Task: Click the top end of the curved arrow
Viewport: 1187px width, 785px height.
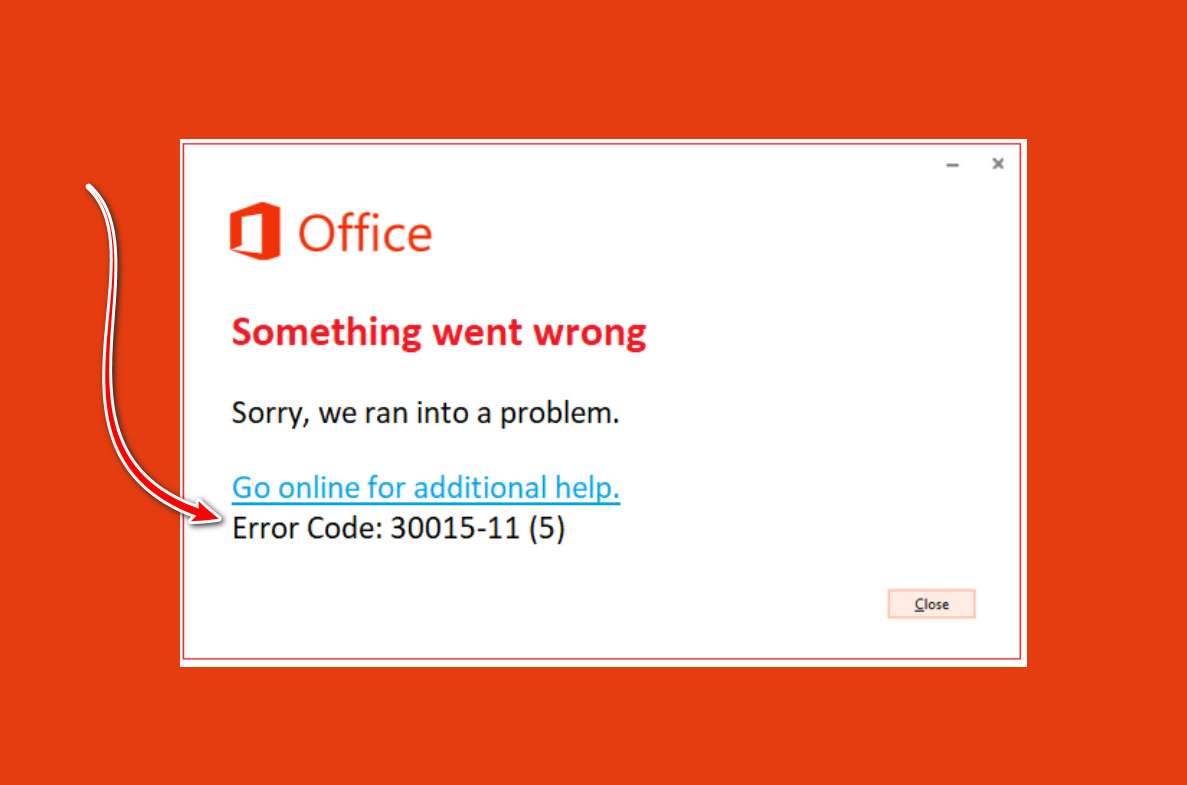Action: coord(91,188)
